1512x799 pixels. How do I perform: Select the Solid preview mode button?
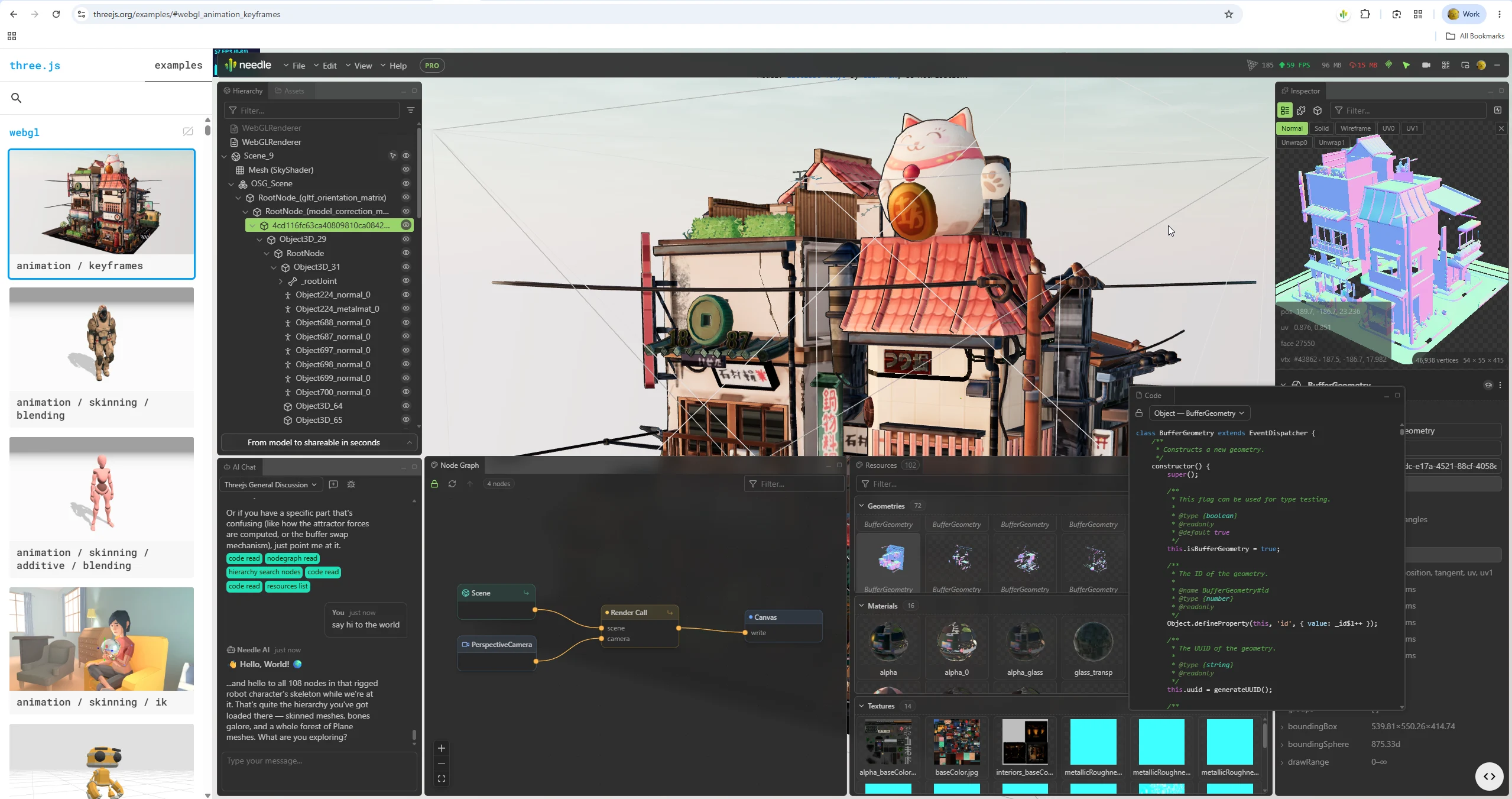(x=1322, y=128)
